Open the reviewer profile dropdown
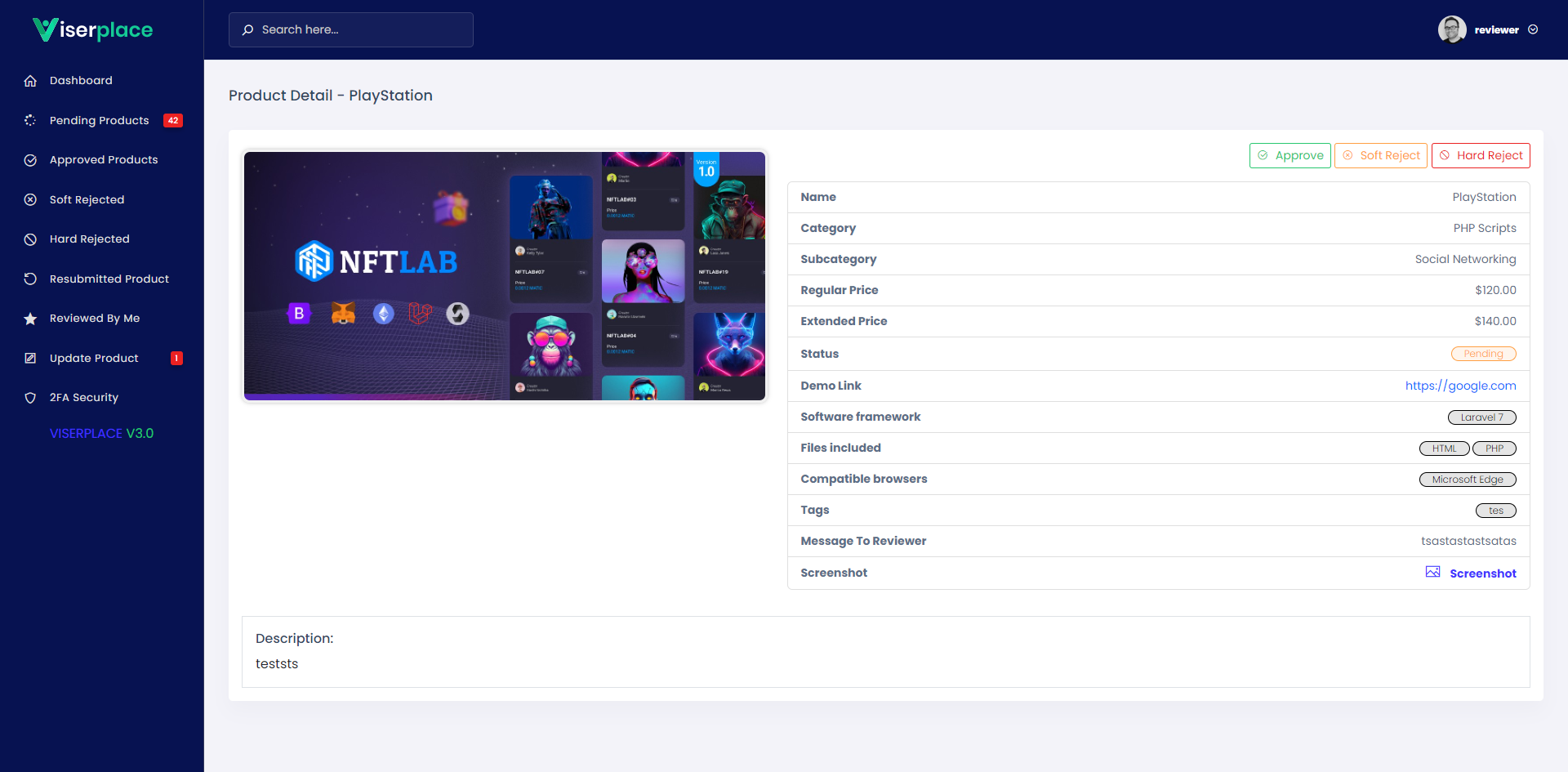Screen dimensions: 1568x772 [1488, 29]
